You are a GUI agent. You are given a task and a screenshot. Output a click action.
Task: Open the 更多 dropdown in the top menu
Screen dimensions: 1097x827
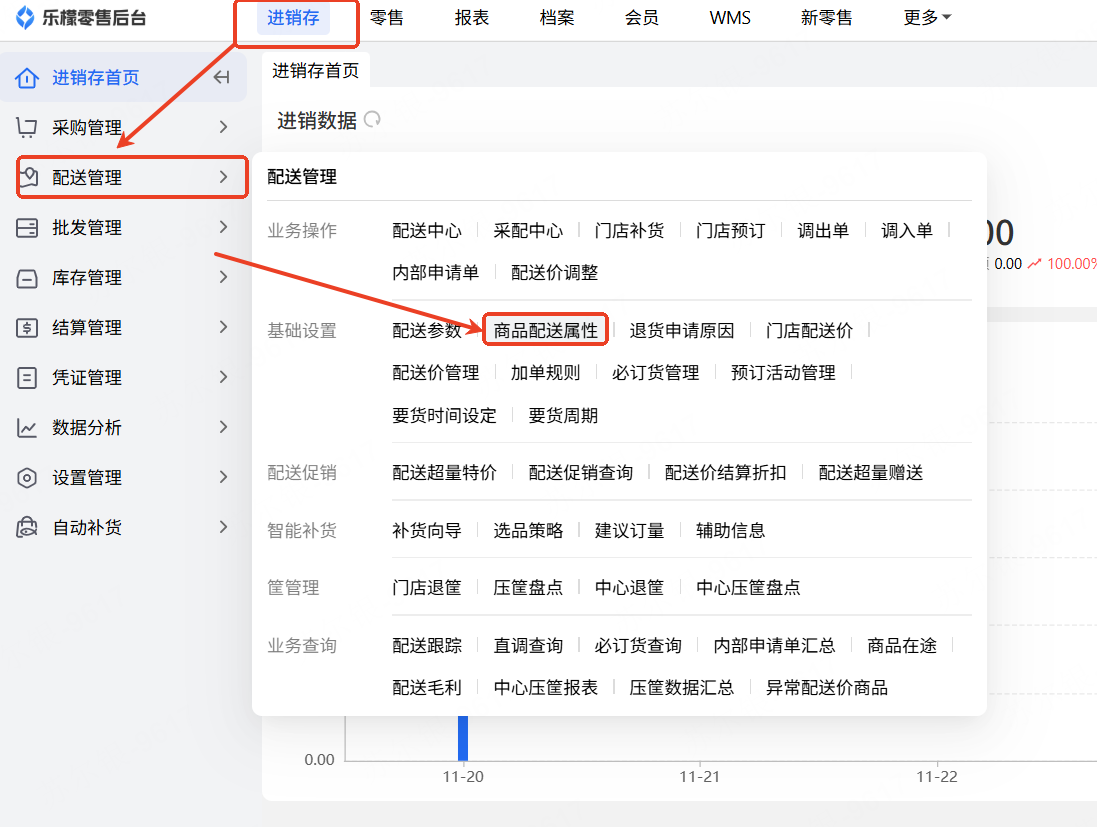(927, 17)
